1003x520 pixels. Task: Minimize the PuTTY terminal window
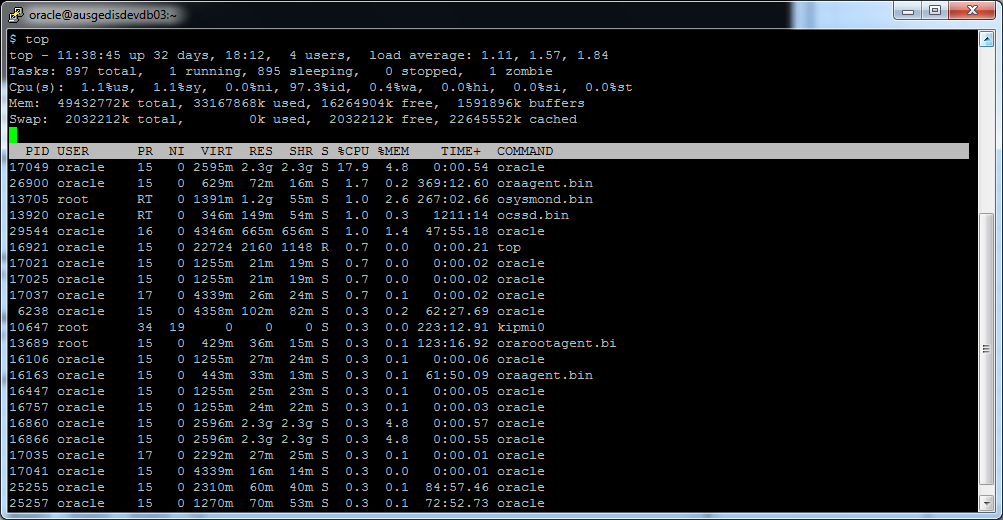coord(908,11)
